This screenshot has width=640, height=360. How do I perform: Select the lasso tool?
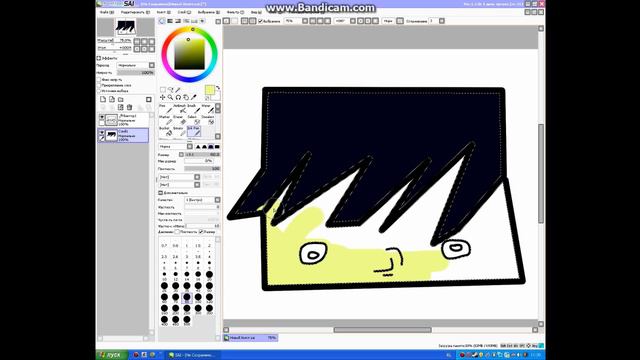tap(170, 89)
